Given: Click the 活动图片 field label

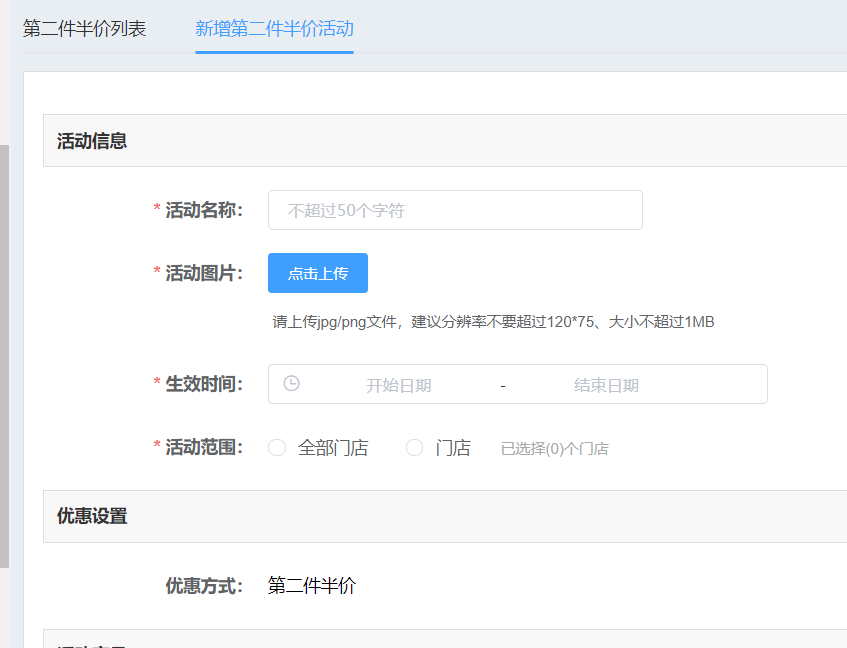Looking at the screenshot, I should point(203,273).
